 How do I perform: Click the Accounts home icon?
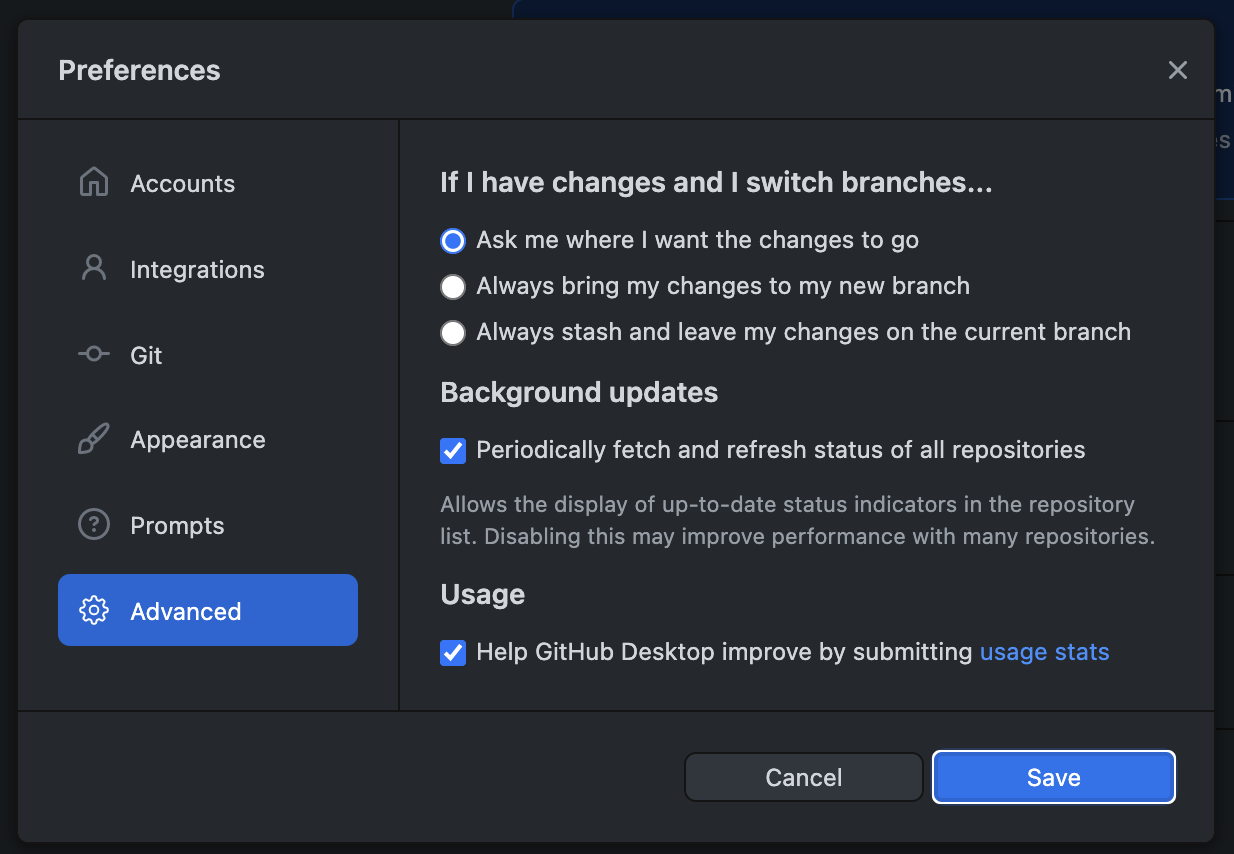point(93,183)
